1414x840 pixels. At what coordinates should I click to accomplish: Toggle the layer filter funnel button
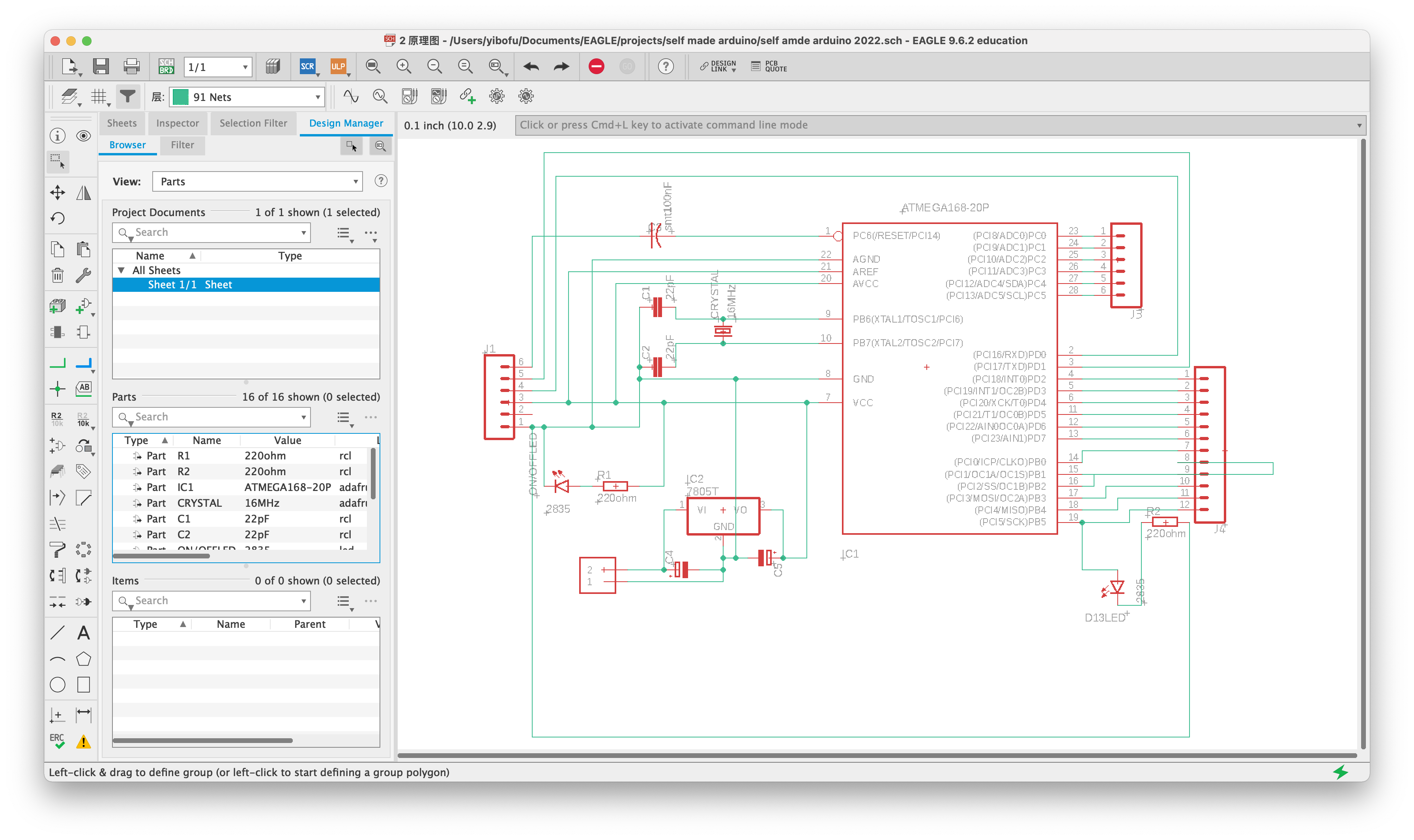pos(128,97)
